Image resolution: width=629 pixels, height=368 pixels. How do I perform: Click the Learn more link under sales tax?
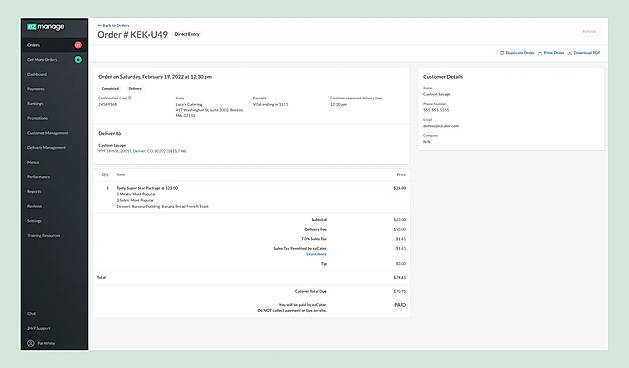point(317,254)
